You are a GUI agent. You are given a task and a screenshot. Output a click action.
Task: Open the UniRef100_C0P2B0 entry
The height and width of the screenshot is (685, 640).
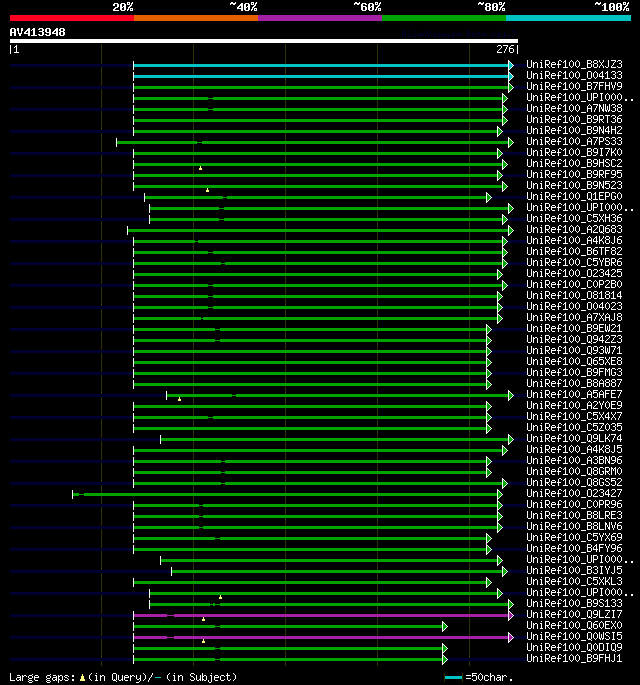(574, 284)
